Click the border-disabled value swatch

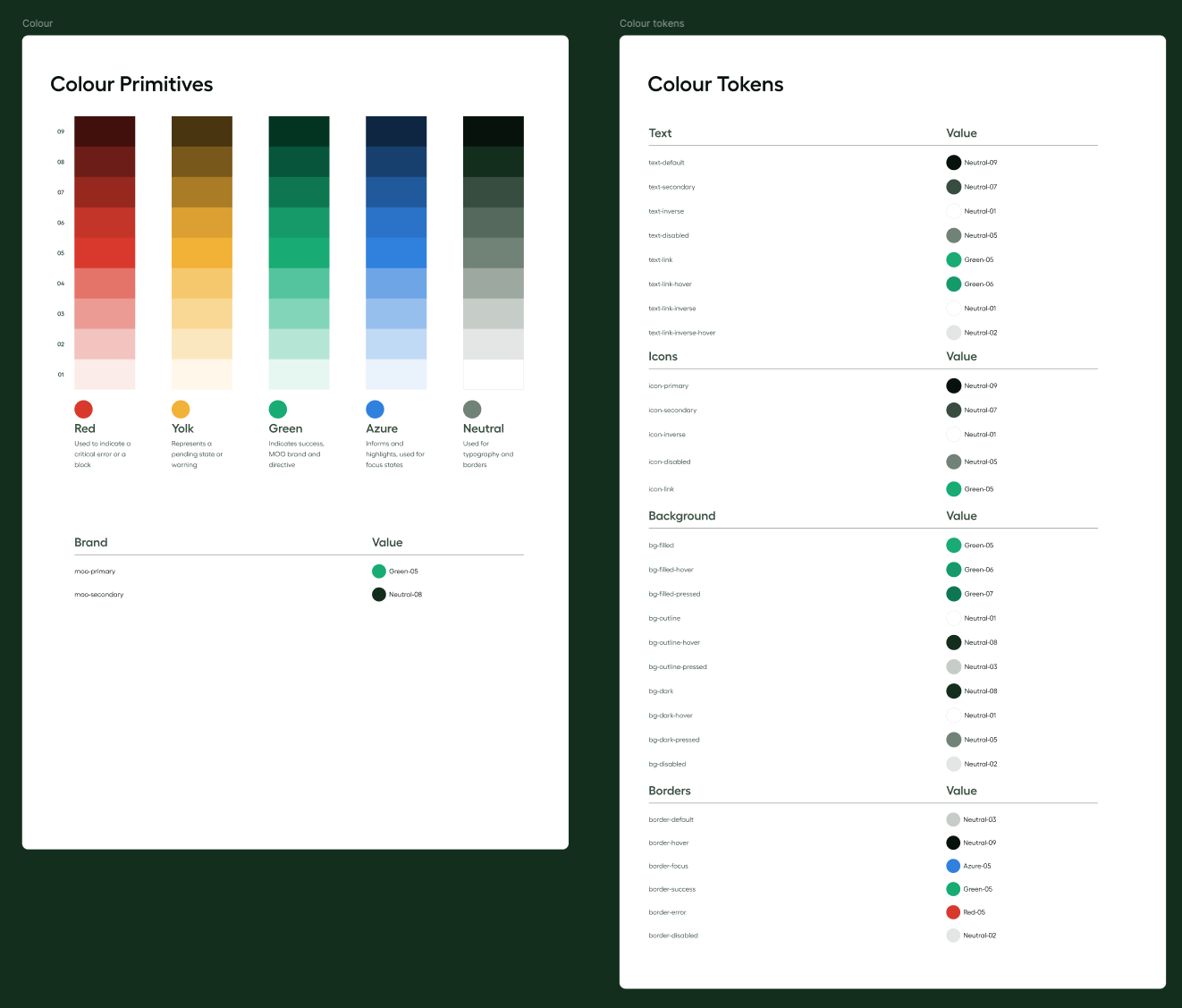tap(953, 936)
